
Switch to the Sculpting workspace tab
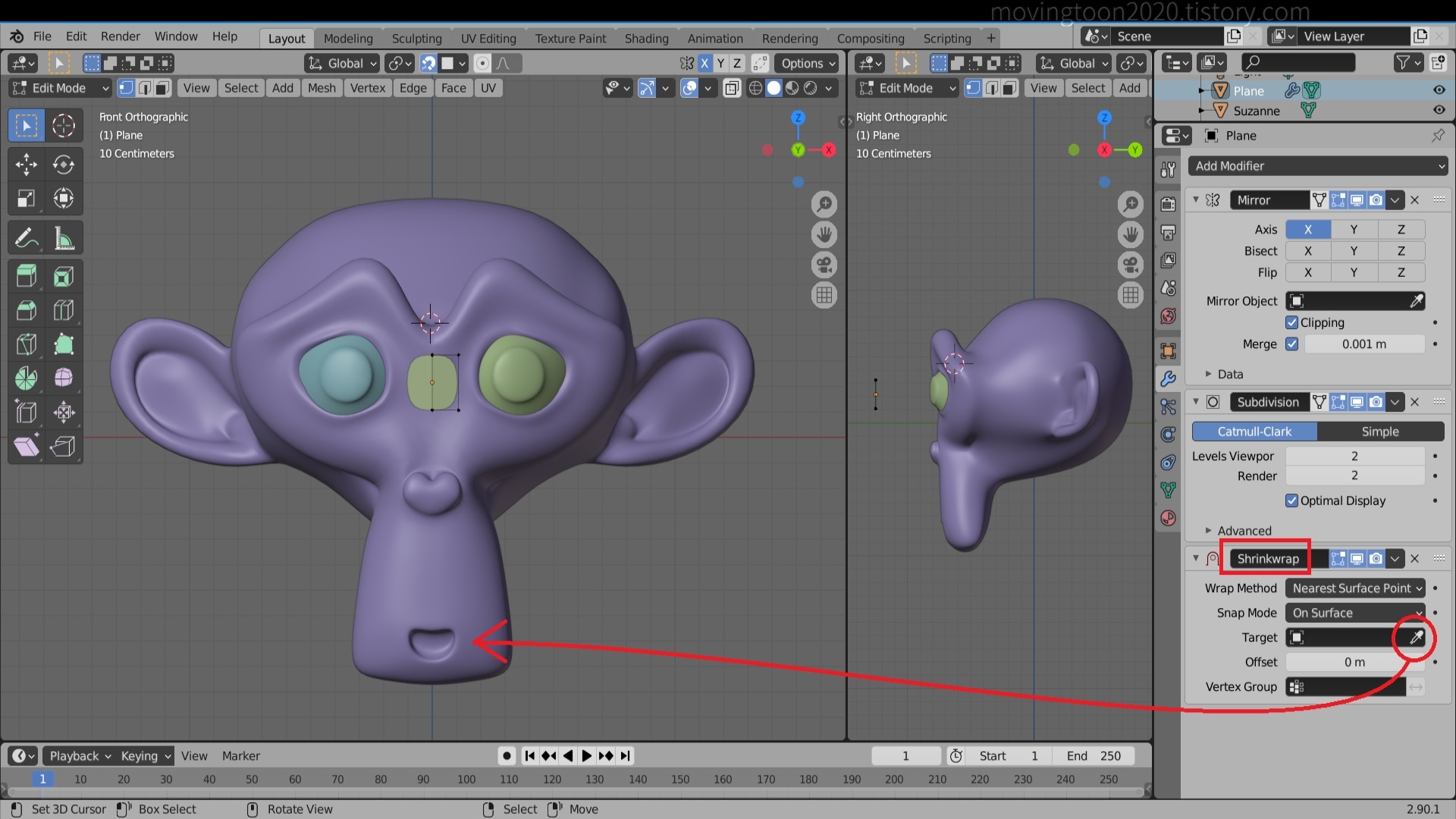[x=416, y=39]
